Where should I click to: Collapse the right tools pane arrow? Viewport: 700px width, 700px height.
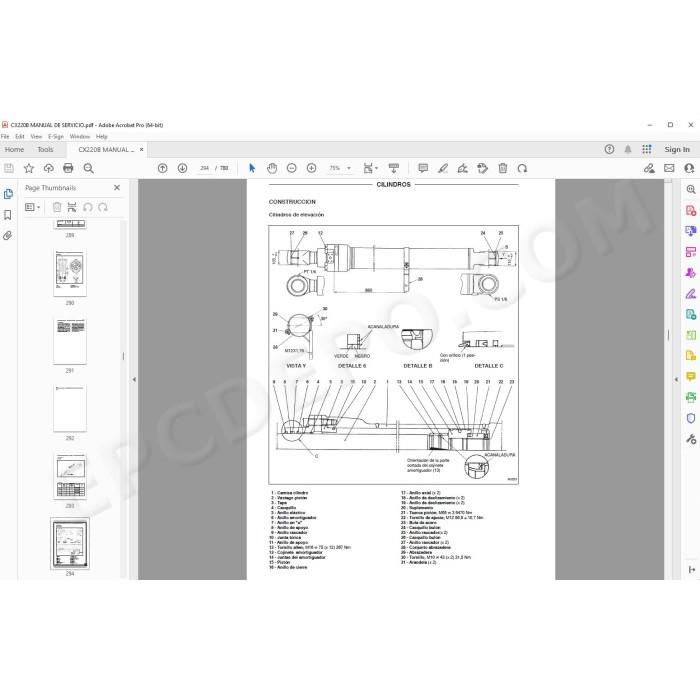676,379
